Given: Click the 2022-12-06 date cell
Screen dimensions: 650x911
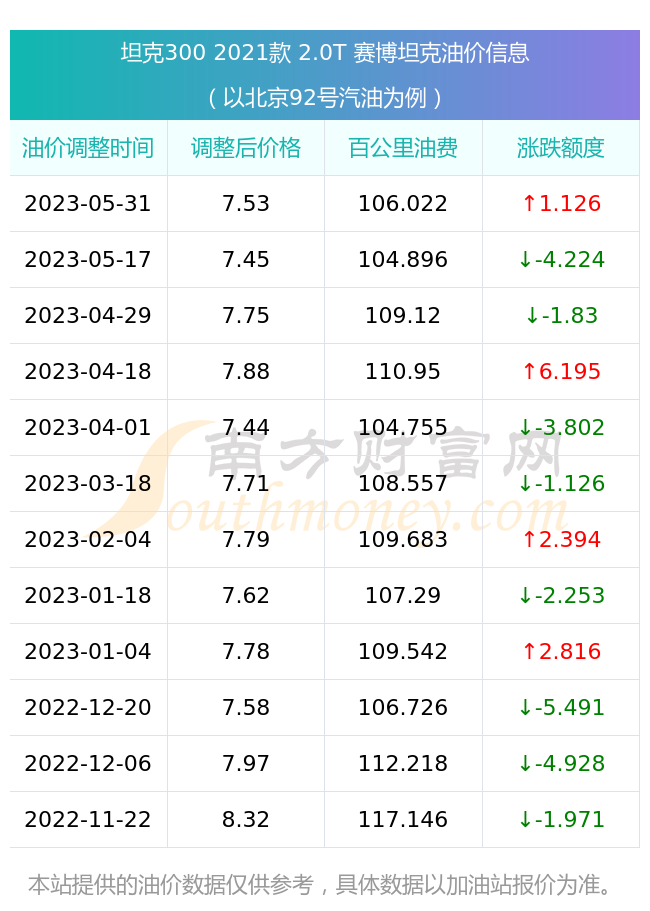Looking at the screenshot, I should click(x=88, y=763).
